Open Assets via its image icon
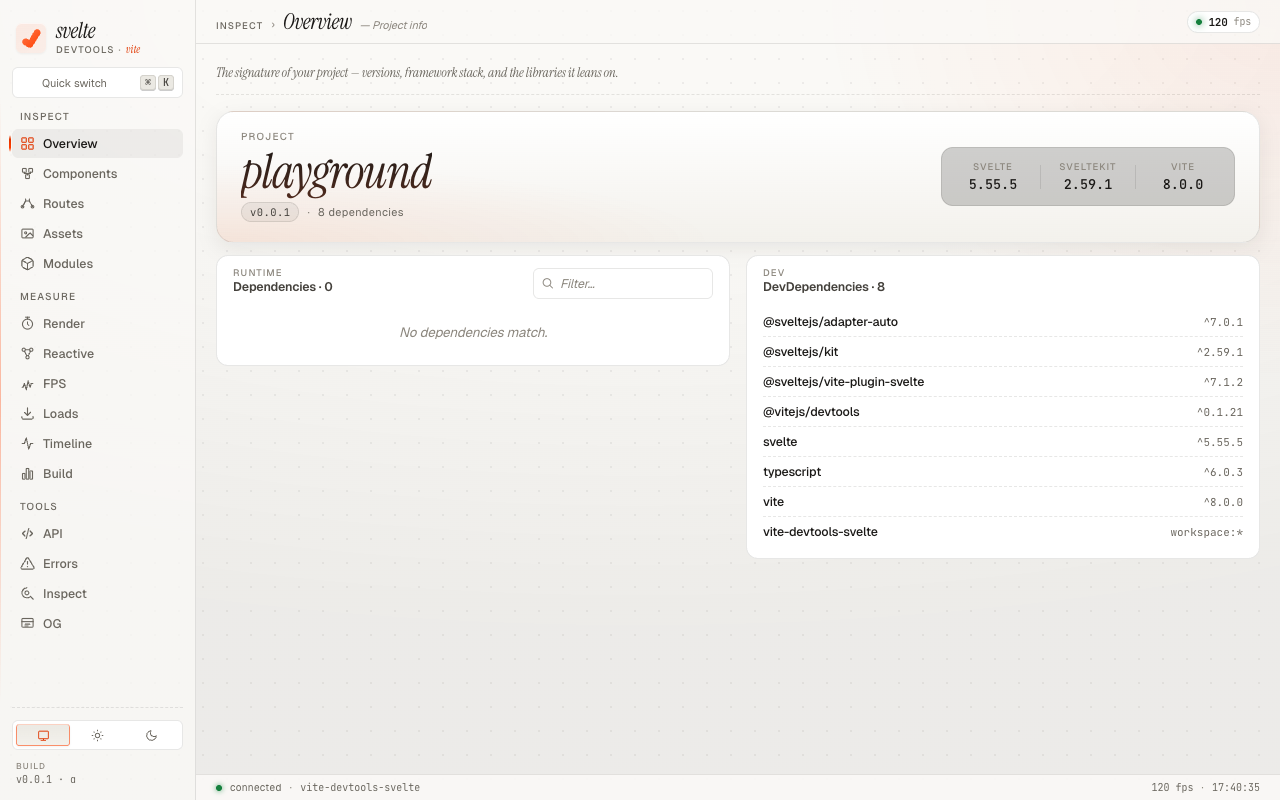This screenshot has height=800, width=1280. click(x=27, y=234)
